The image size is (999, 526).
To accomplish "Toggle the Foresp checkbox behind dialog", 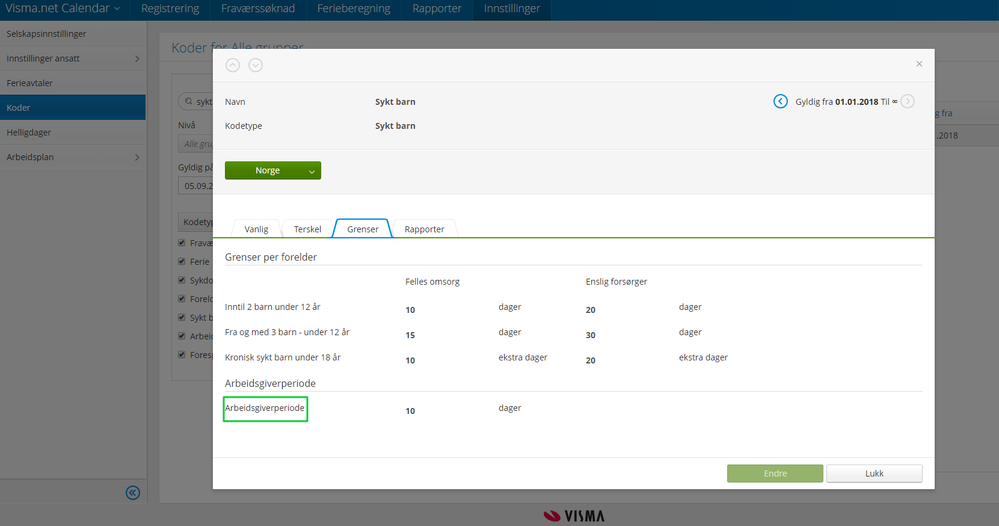I will click(182, 355).
